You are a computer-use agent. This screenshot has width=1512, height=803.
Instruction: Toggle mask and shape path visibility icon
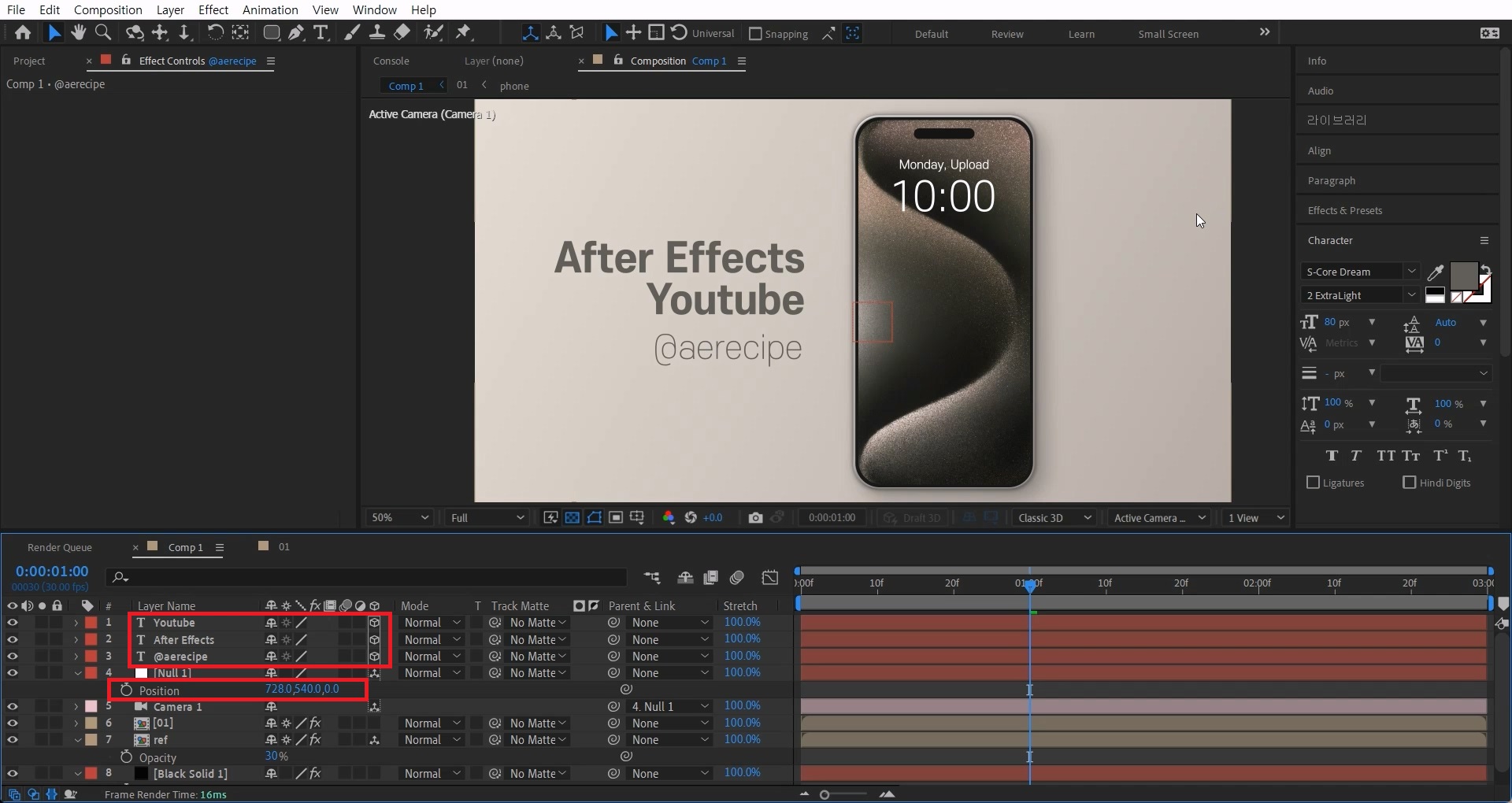pos(595,517)
